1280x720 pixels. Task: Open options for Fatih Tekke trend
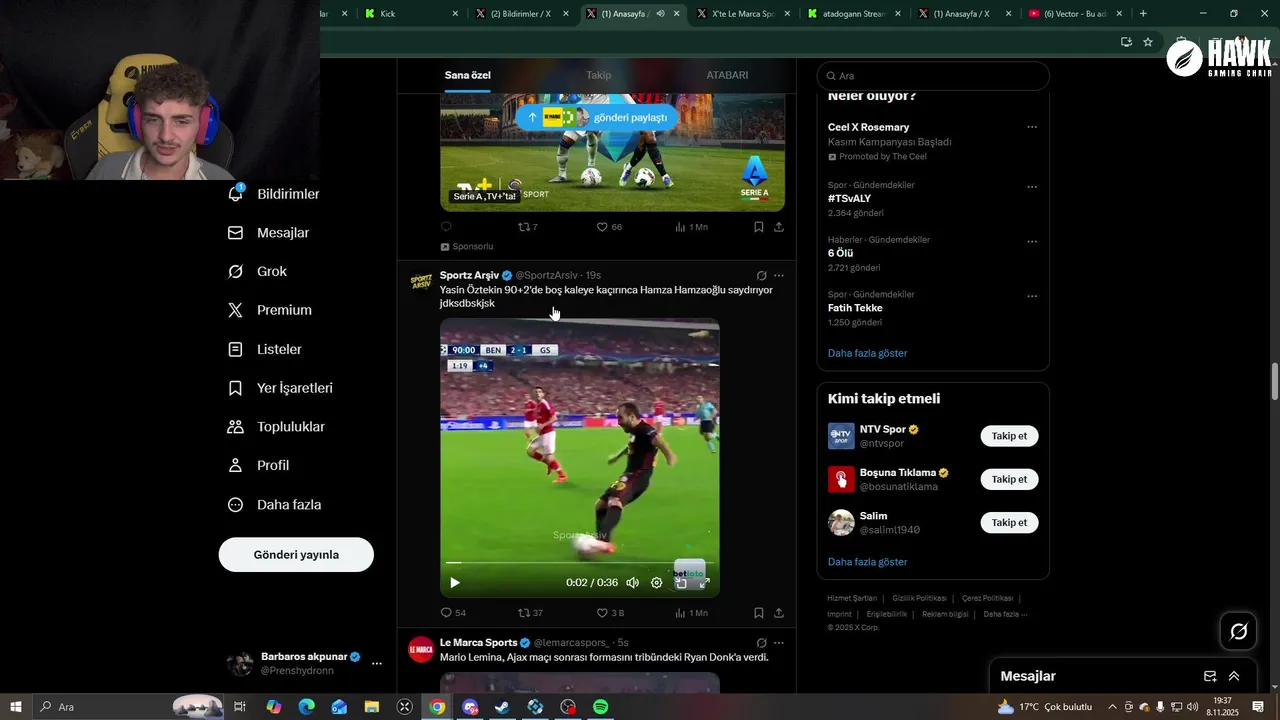(x=1032, y=297)
